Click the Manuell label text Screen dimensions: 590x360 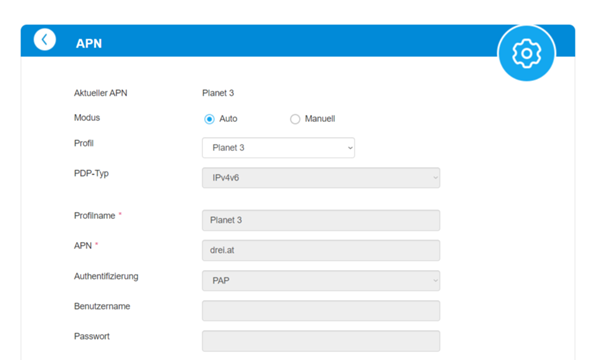(320, 119)
